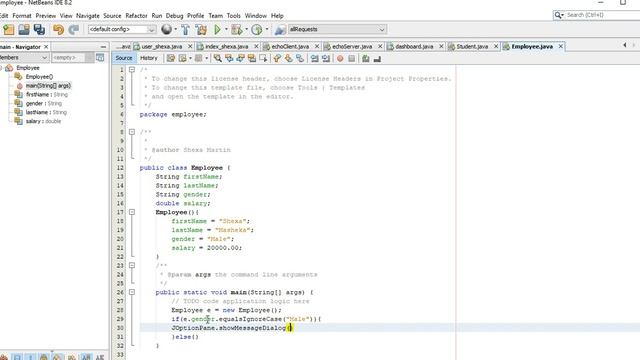Click the New Project icon
The image size is (640, 360).
coord(9,29)
